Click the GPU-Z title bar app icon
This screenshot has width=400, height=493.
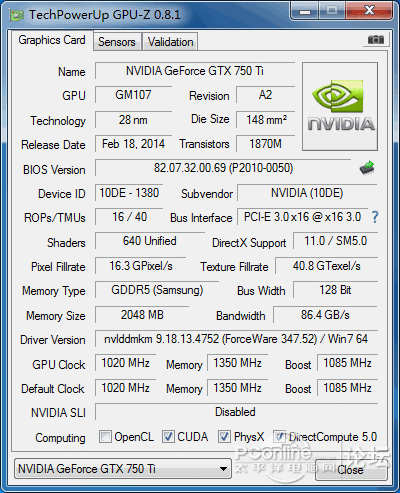coord(17,15)
